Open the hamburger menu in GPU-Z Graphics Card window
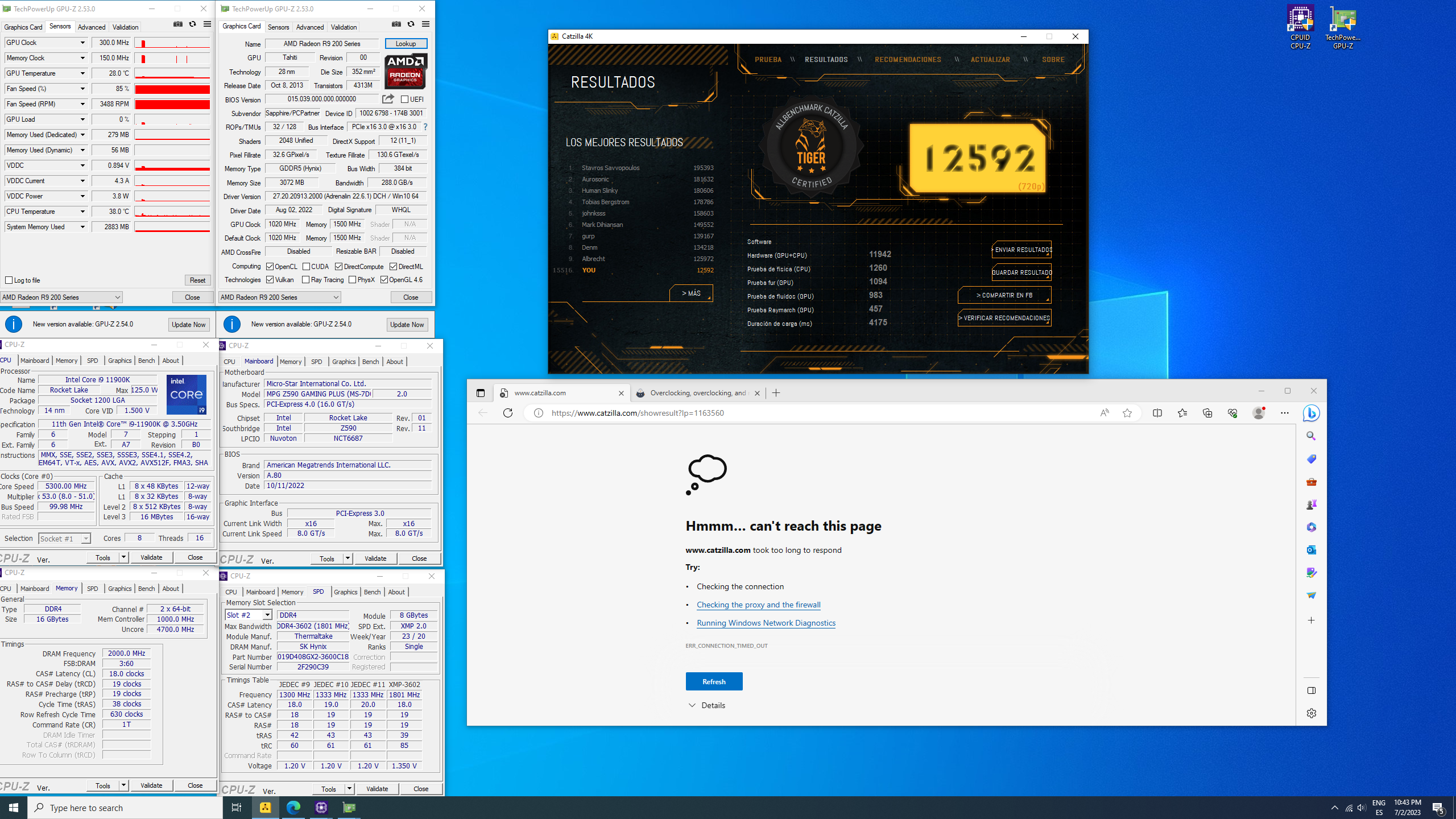This screenshot has height=819, width=1456. click(425, 24)
